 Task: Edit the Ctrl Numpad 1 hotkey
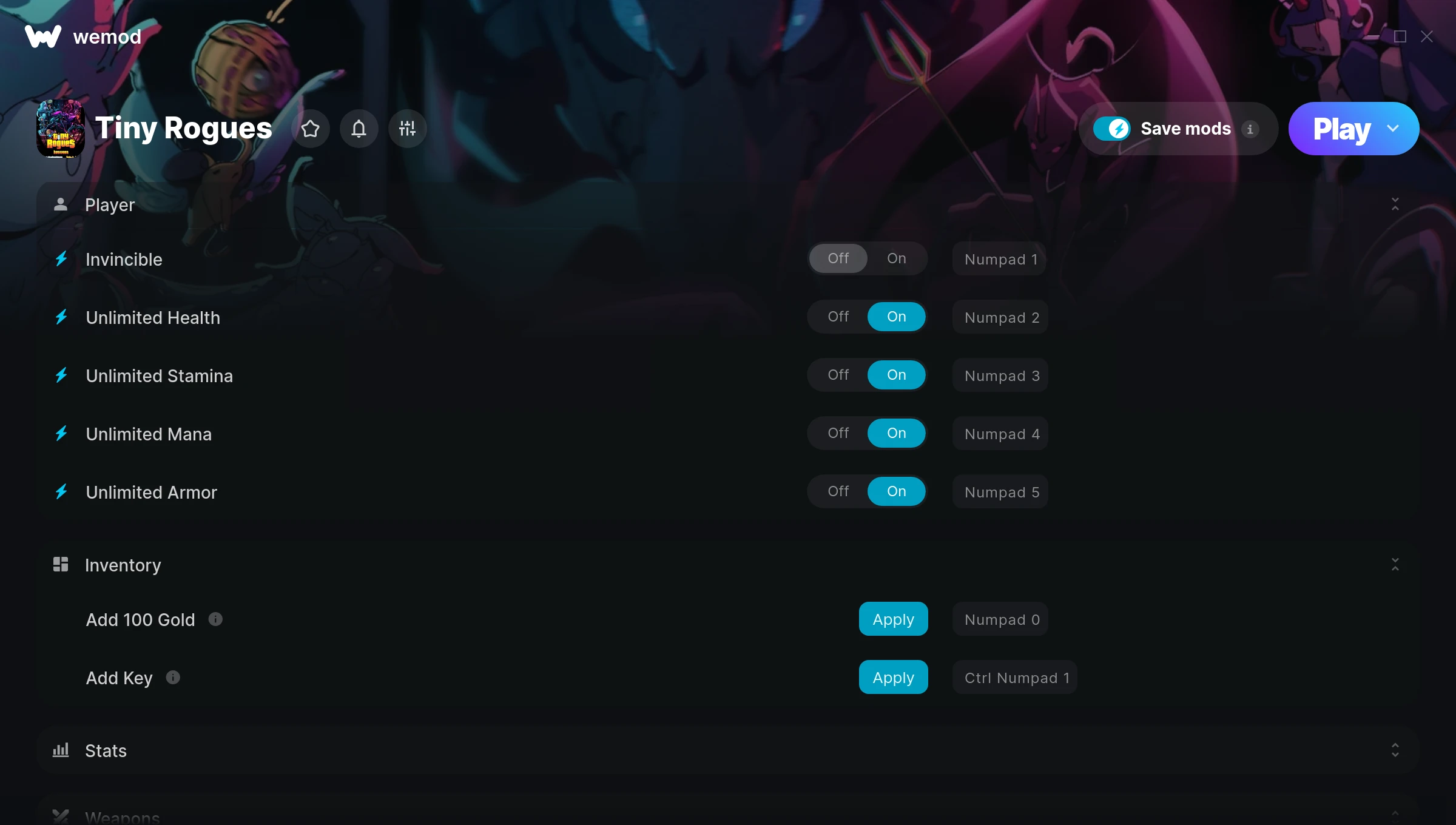[x=1016, y=677]
